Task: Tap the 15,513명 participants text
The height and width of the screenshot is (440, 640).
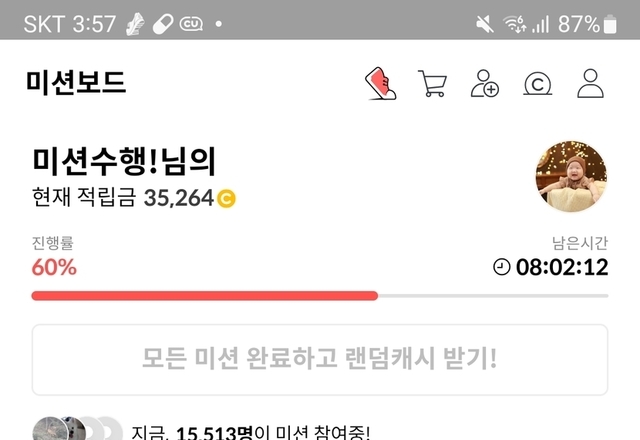Action: [215, 433]
